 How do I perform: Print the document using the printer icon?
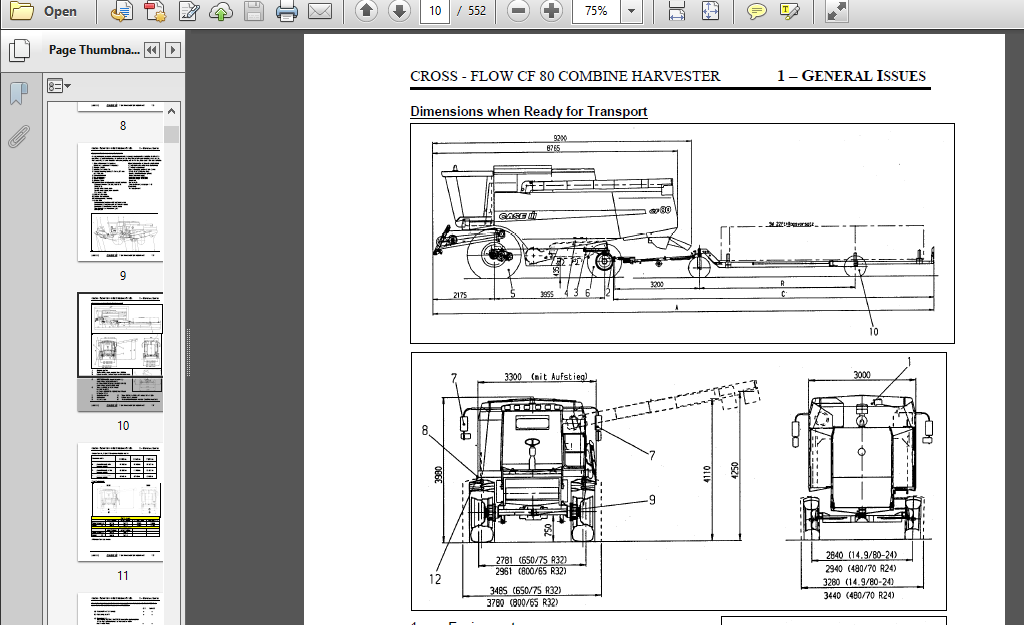(287, 11)
